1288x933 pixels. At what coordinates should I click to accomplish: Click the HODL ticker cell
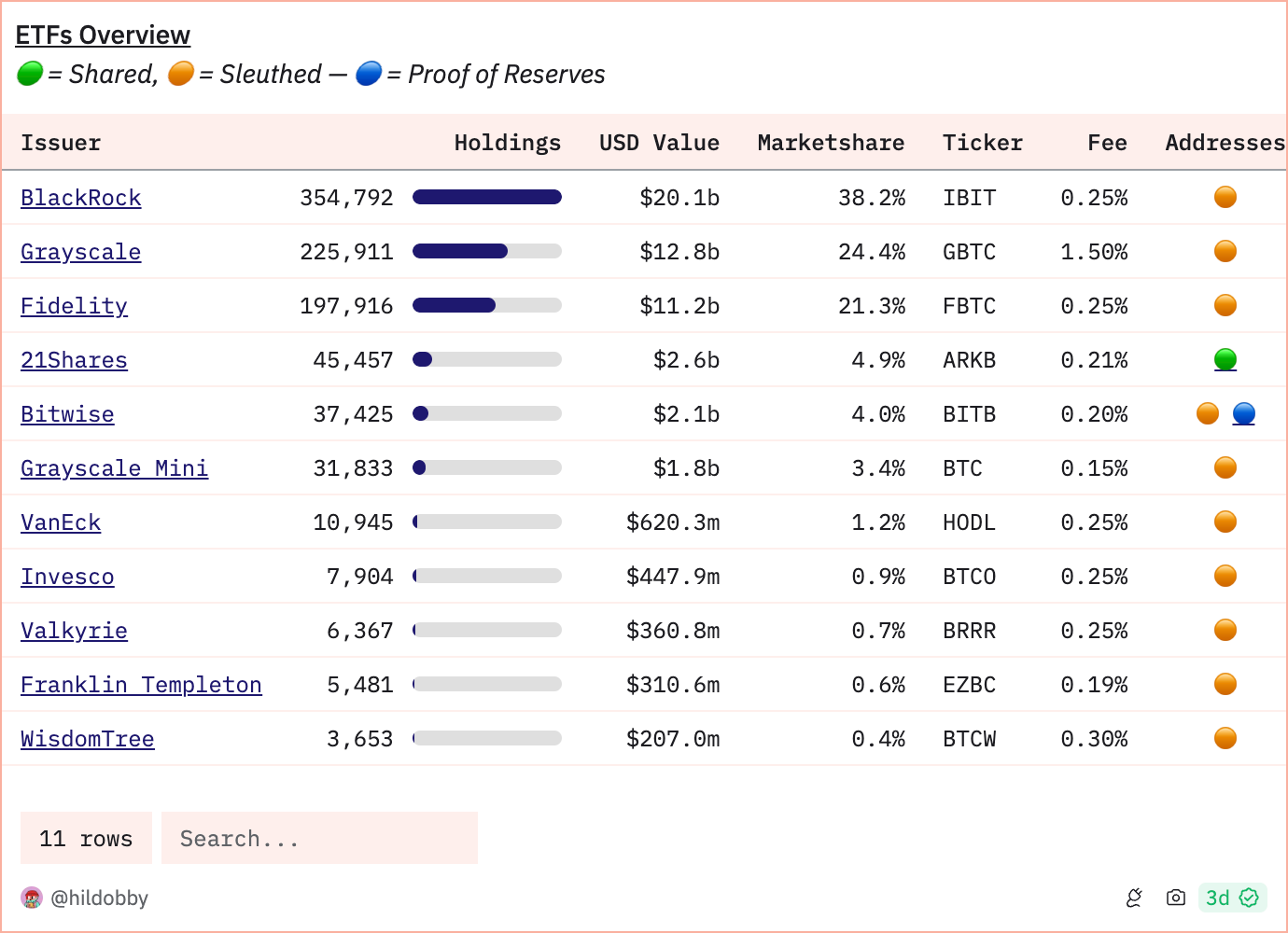[x=969, y=522]
